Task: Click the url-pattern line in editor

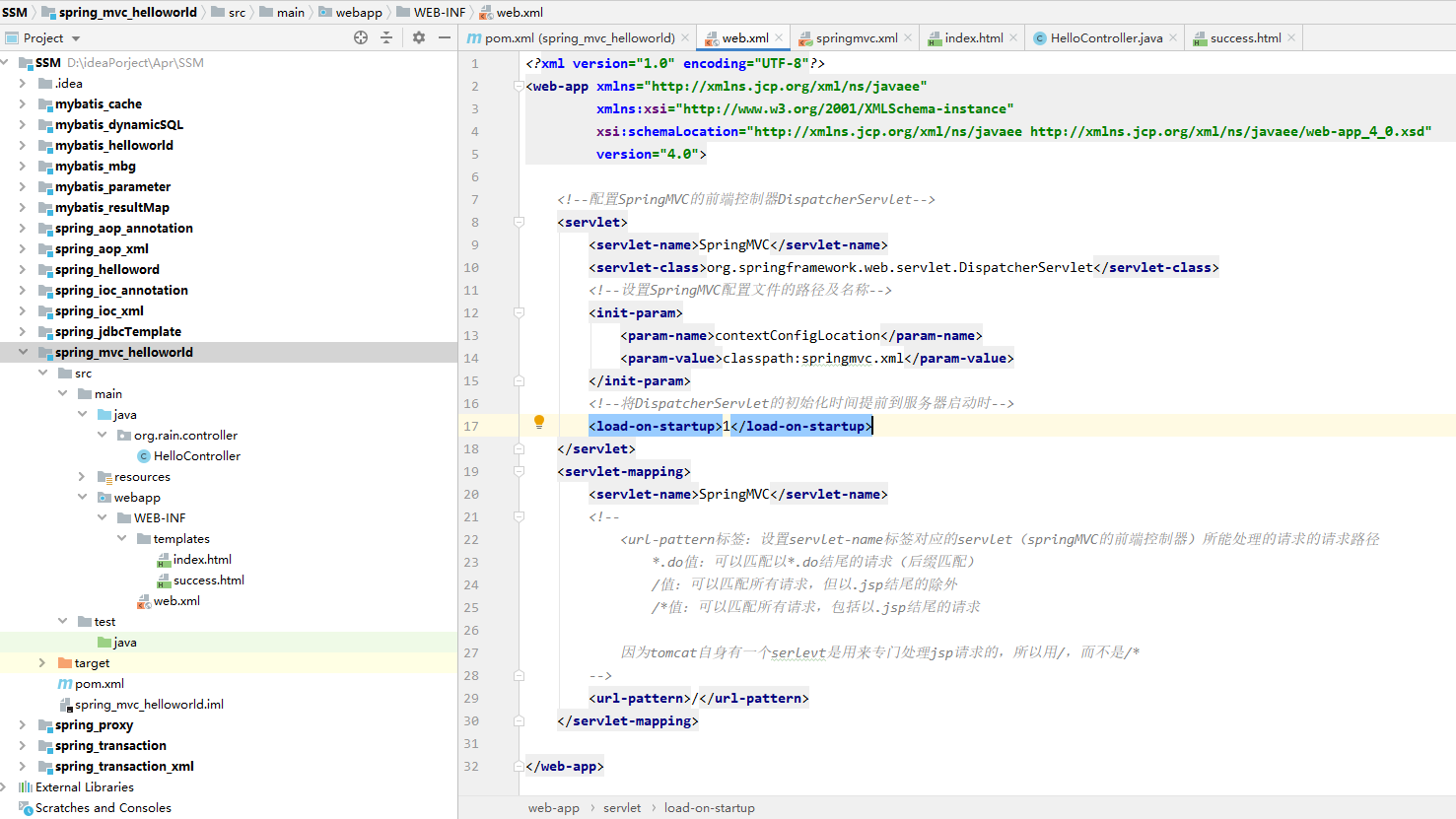Action: tap(699, 699)
